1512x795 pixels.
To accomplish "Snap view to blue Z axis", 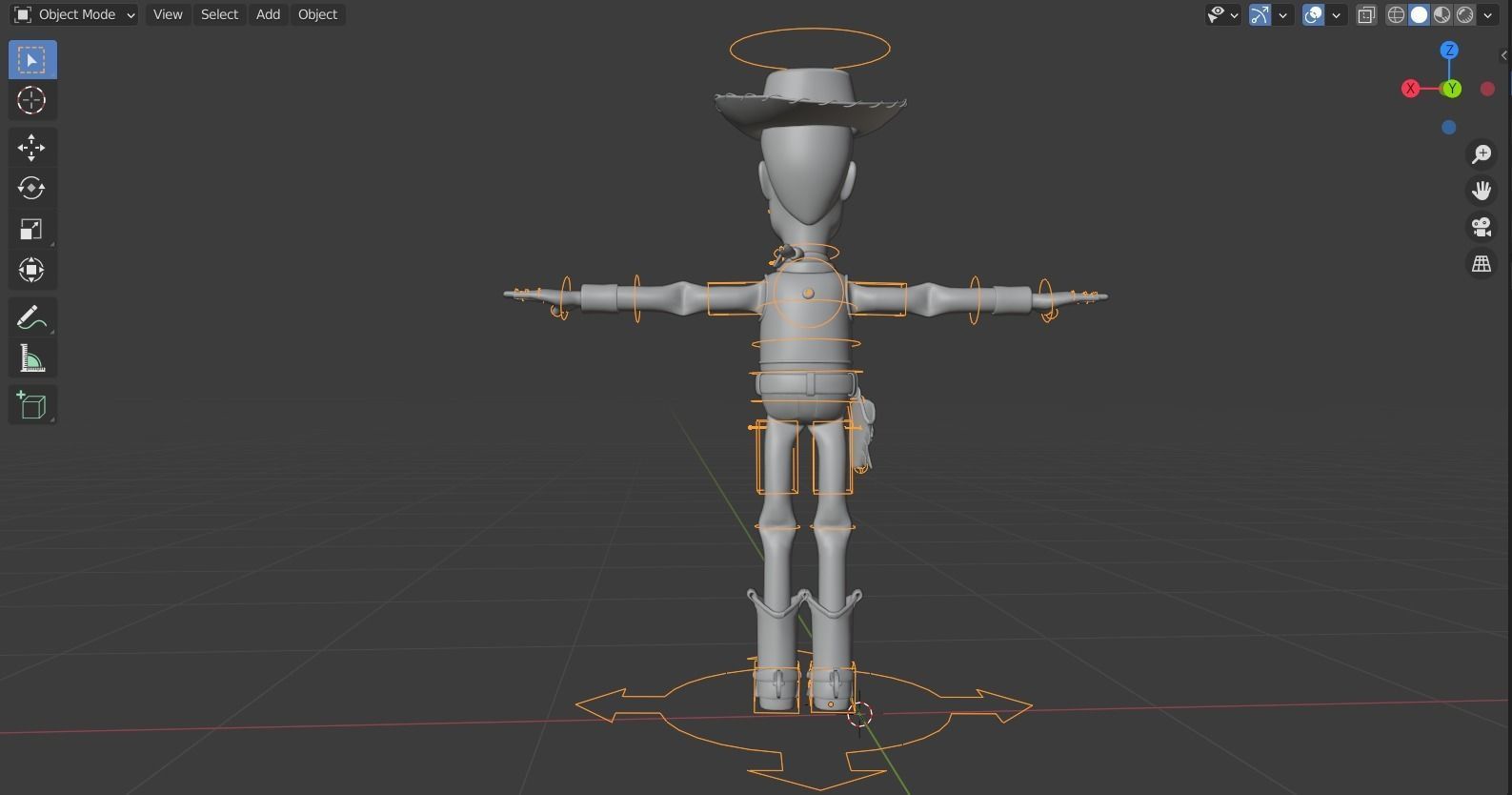I will [1449, 51].
